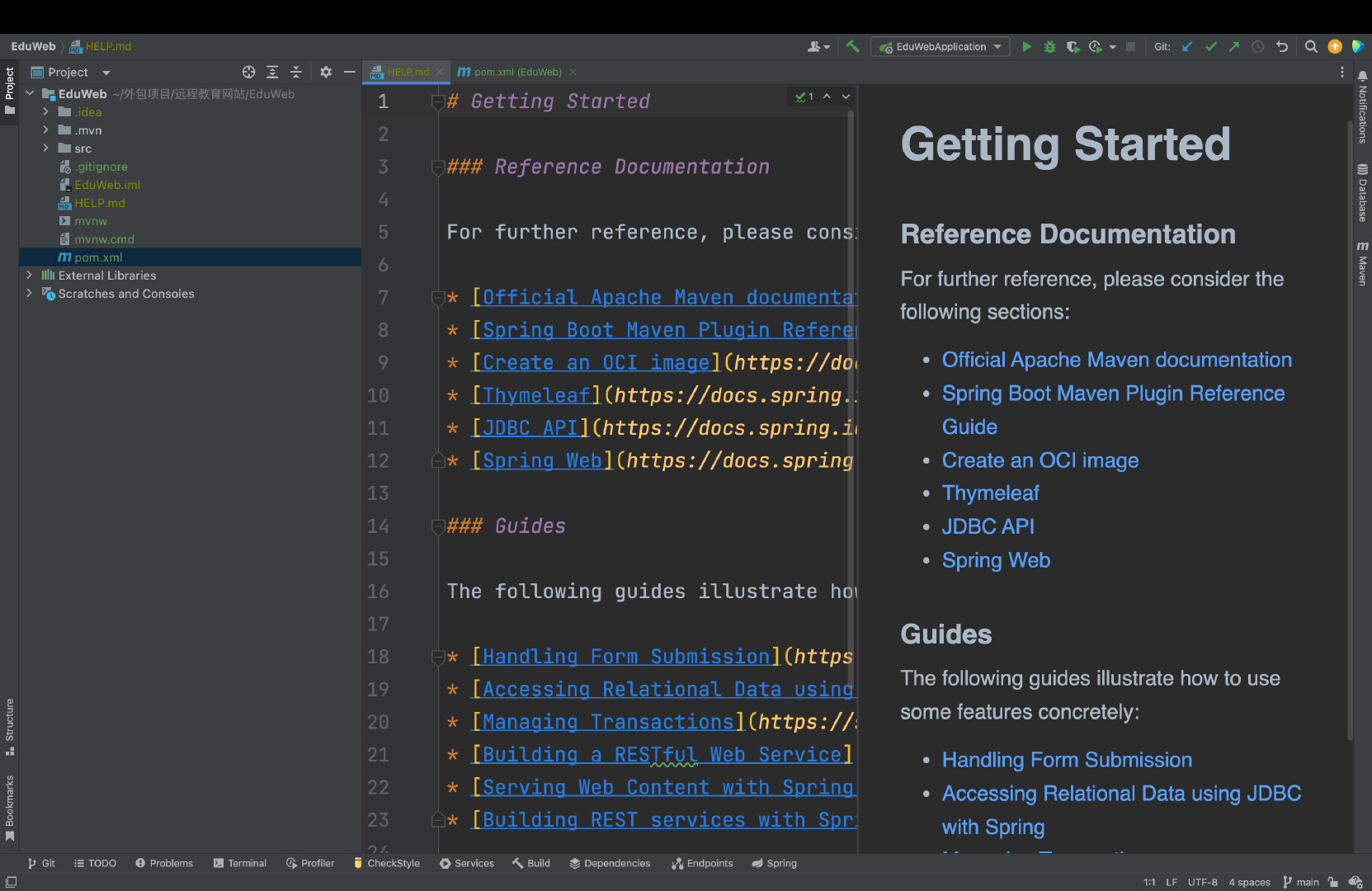This screenshot has height=891, width=1372.
Task: Go to next highlighted problem arrow
Action: [x=846, y=97]
